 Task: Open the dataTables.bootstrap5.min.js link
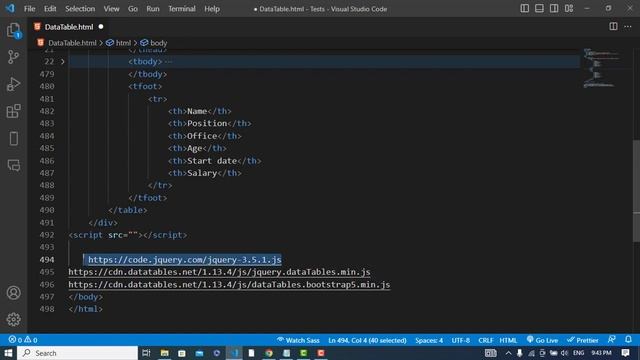click(229, 284)
